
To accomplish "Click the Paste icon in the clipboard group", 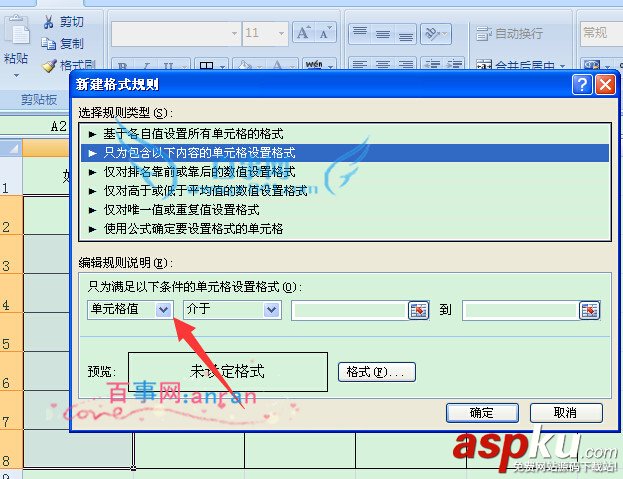I will click(16, 30).
